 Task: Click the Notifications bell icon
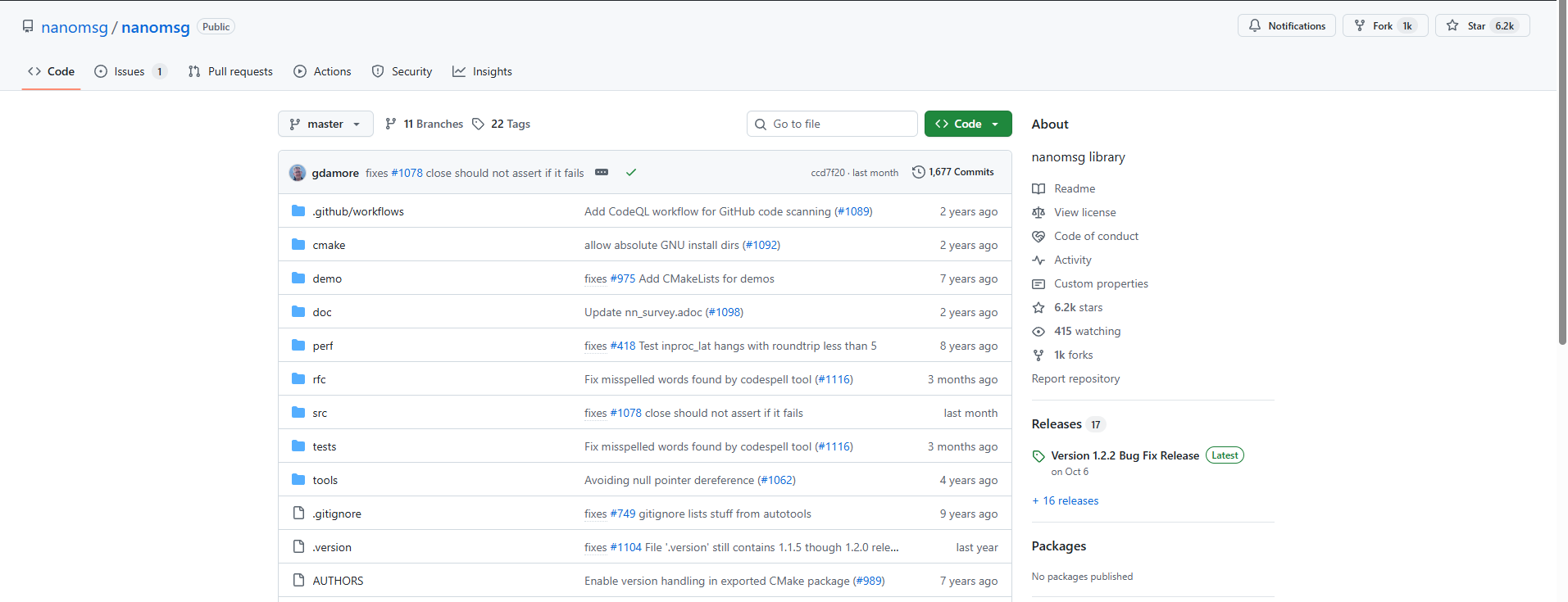tap(1254, 26)
